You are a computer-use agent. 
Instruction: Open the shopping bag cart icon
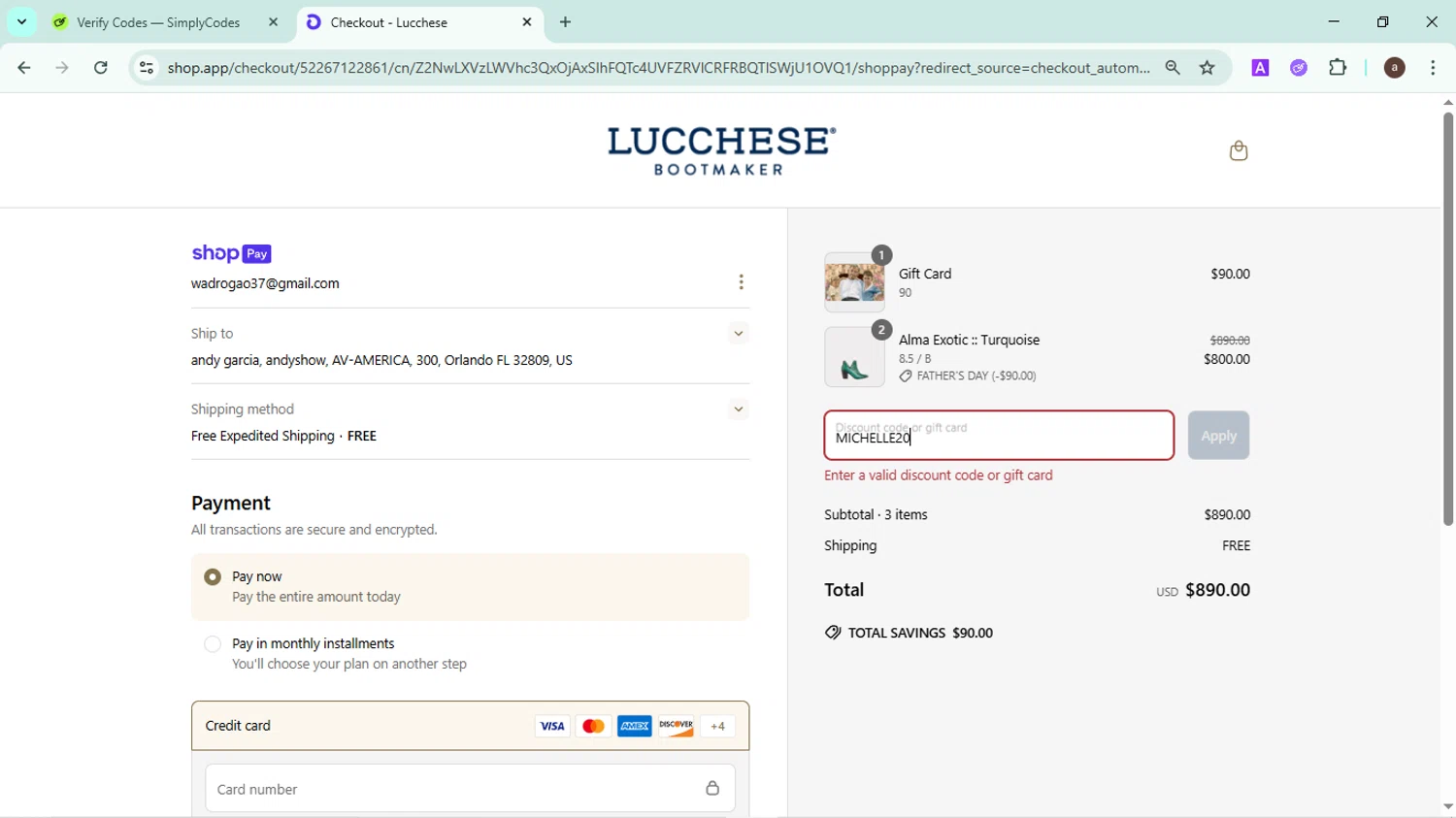point(1239,150)
